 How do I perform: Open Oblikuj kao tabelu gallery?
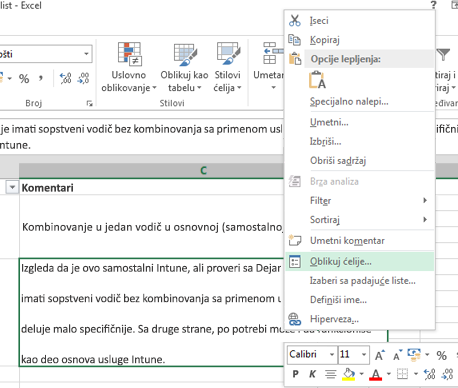[x=184, y=68]
